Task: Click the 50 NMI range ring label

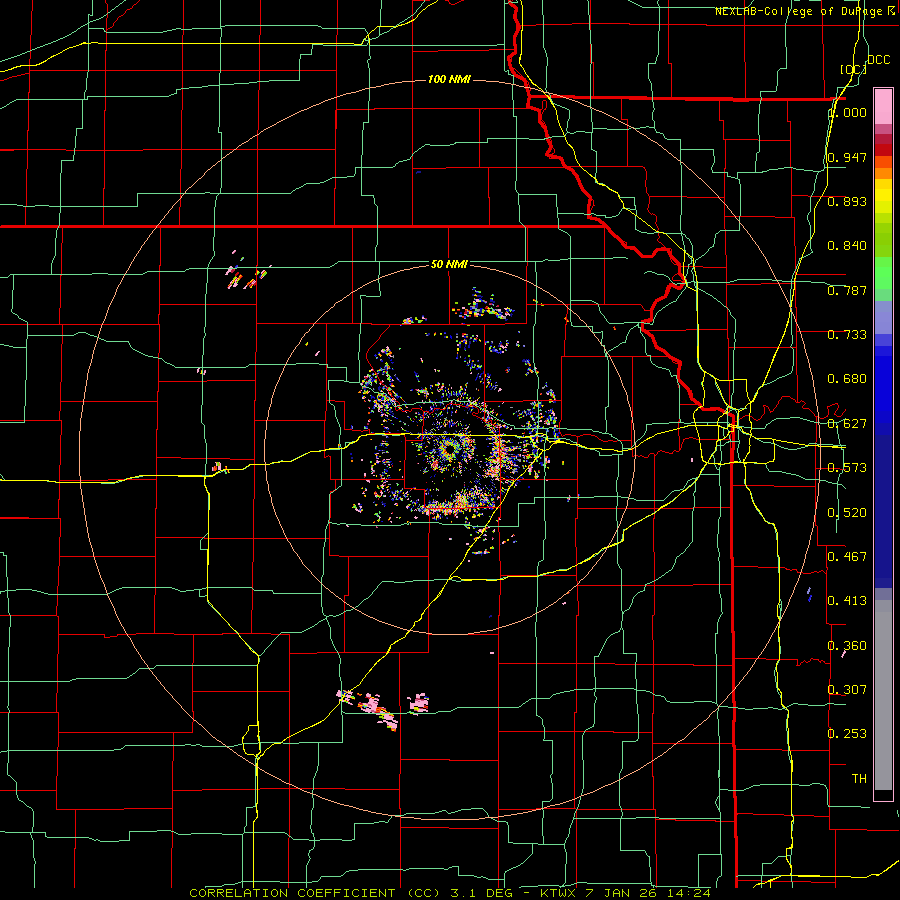Action: [x=449, y=264]
